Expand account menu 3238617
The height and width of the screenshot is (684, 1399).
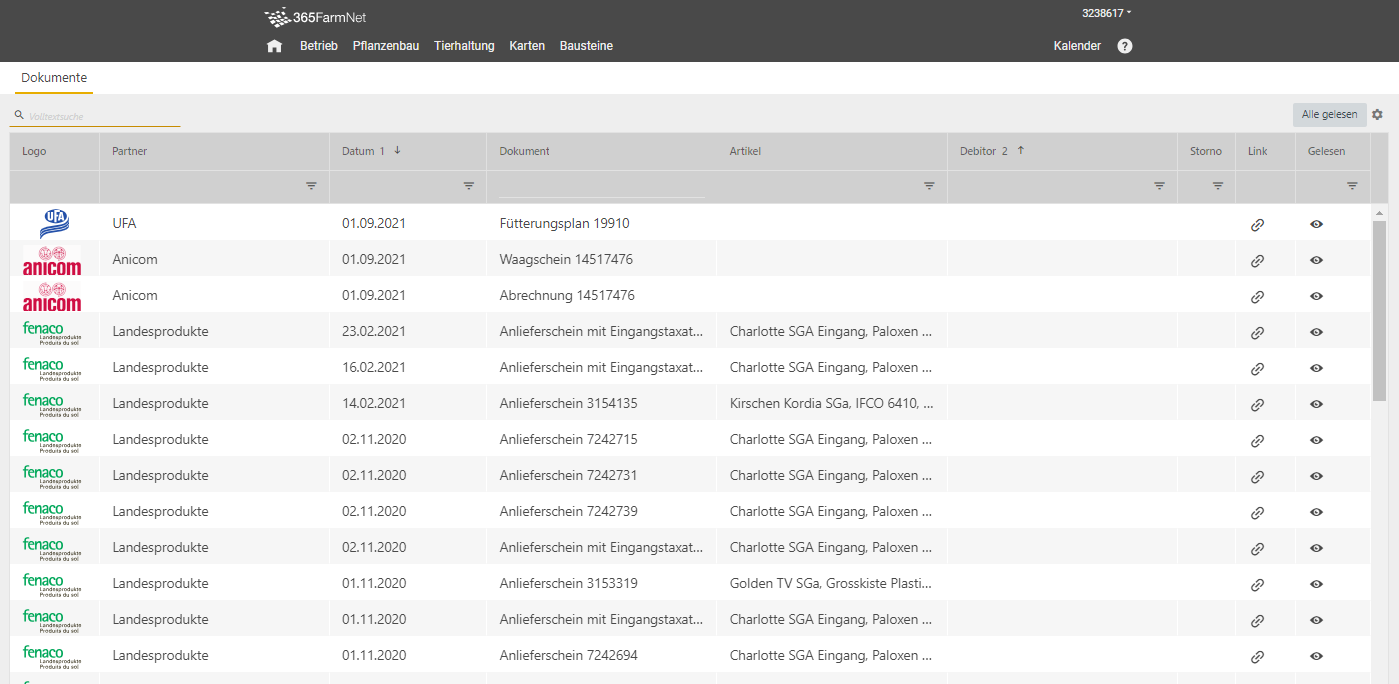click(1106, 14)
